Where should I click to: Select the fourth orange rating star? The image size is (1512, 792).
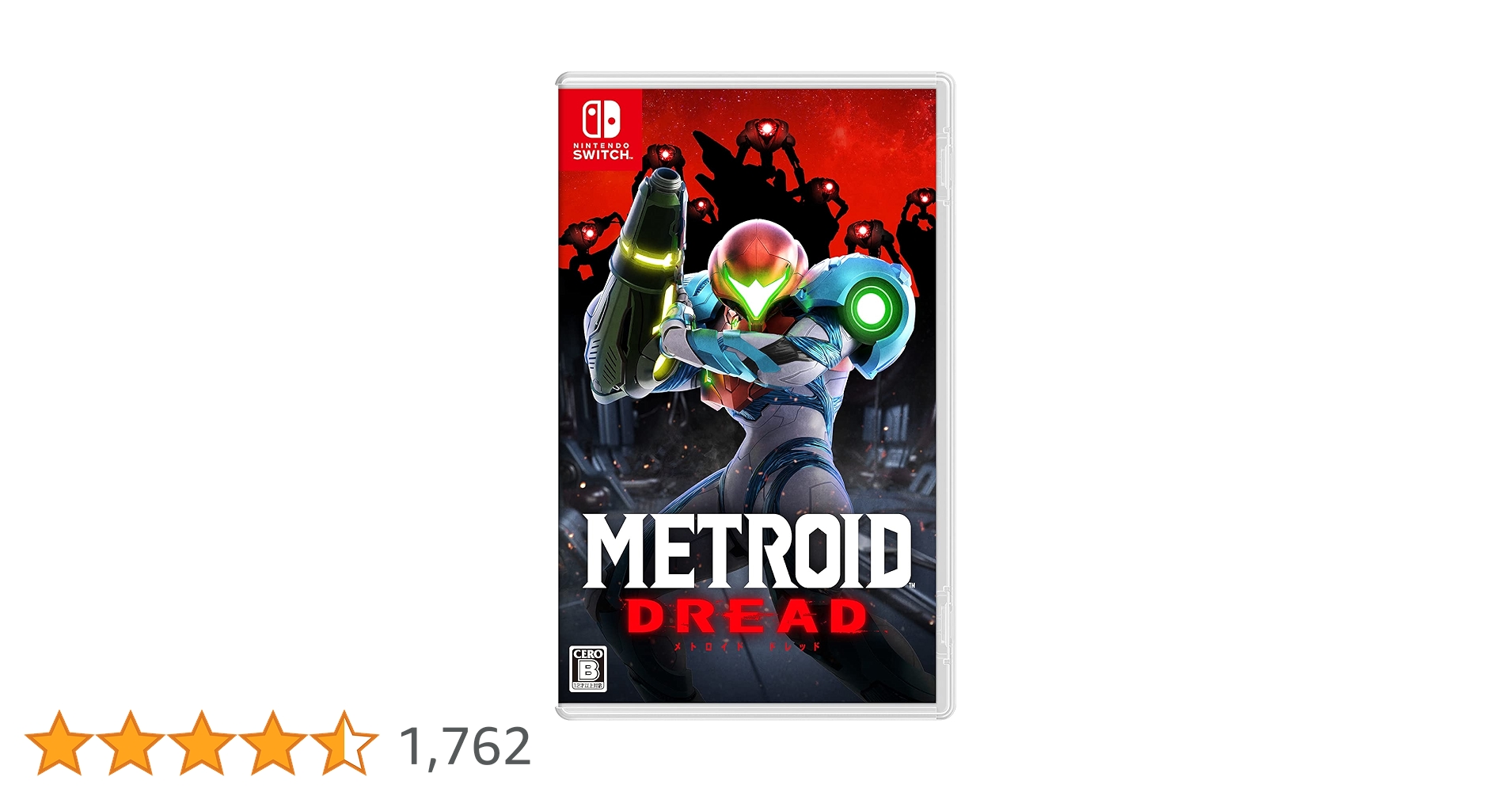[272, 744]
